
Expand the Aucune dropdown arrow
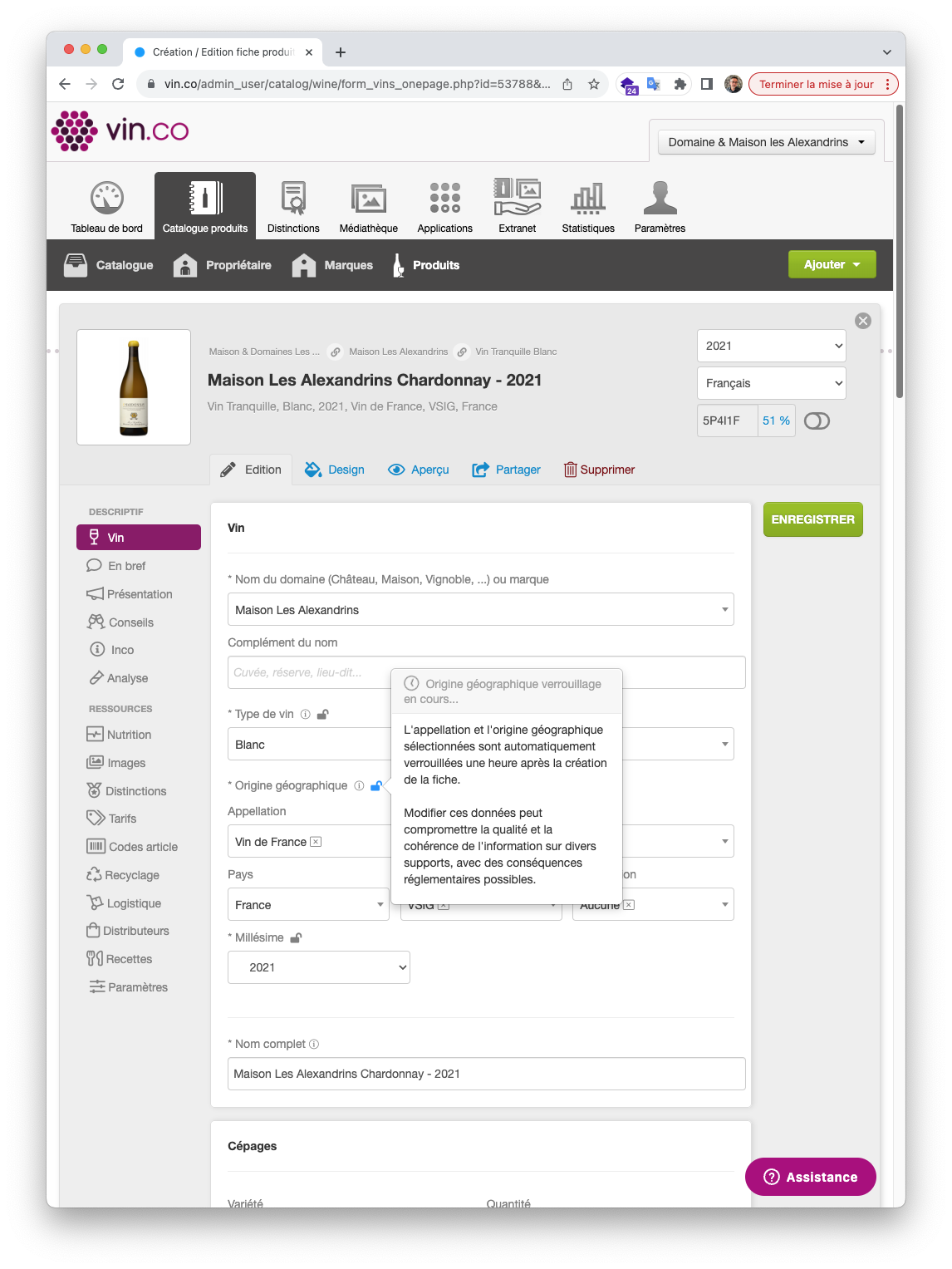click(x=725, y=904)
